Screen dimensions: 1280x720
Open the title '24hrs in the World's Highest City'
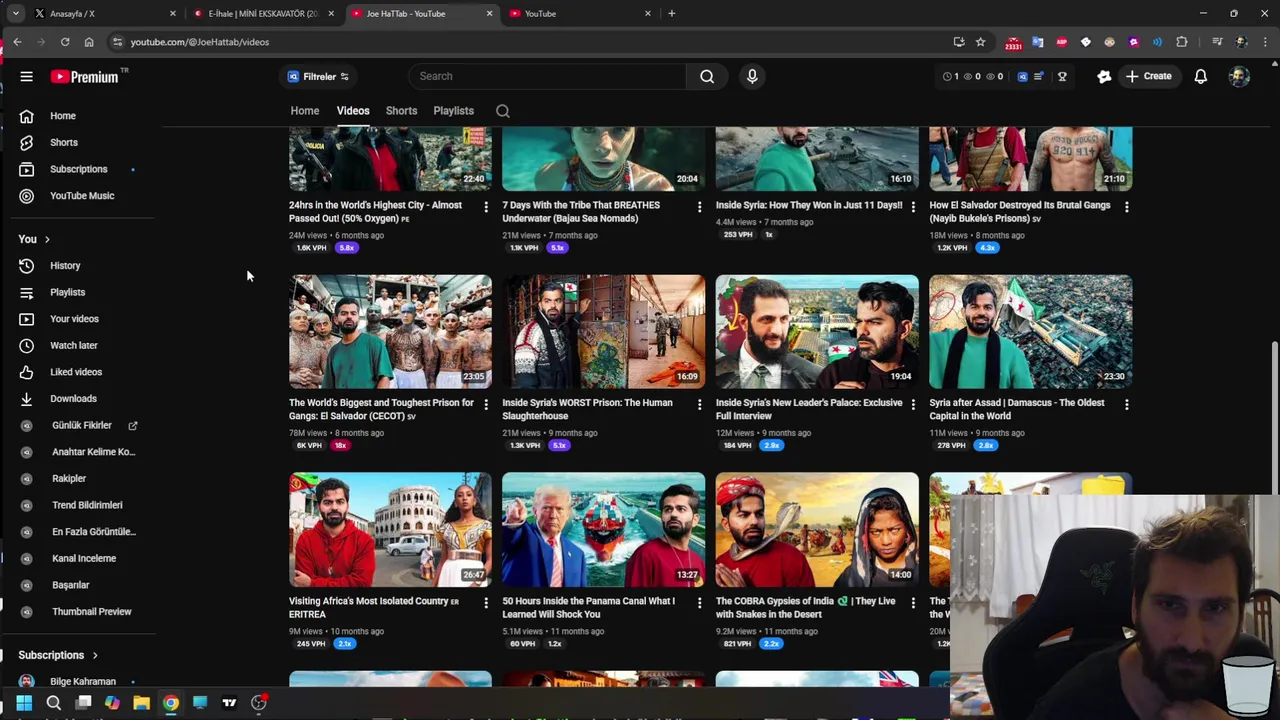[x=375, y=212]
